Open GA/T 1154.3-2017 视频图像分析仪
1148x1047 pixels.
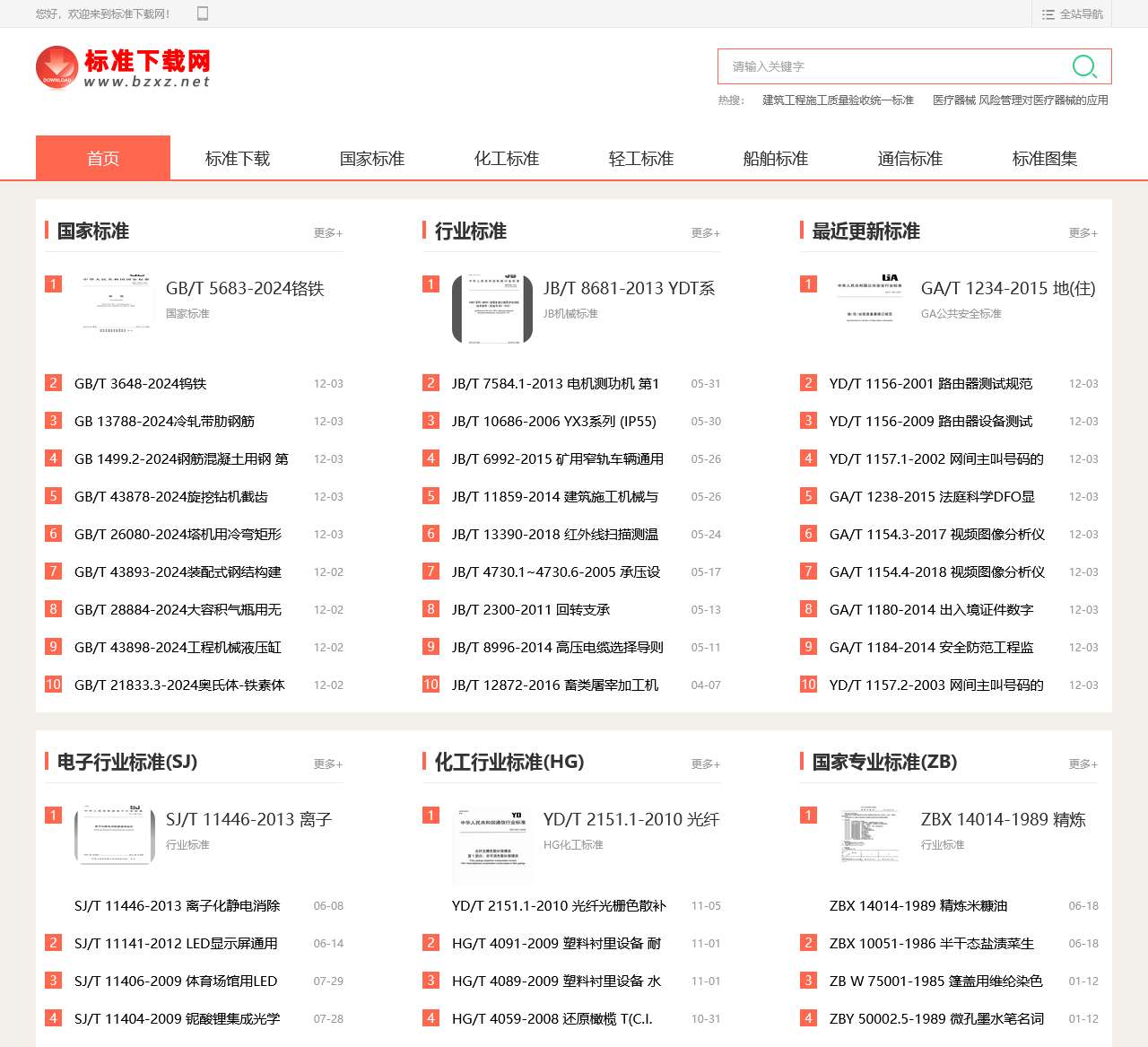tap(937, 535)
